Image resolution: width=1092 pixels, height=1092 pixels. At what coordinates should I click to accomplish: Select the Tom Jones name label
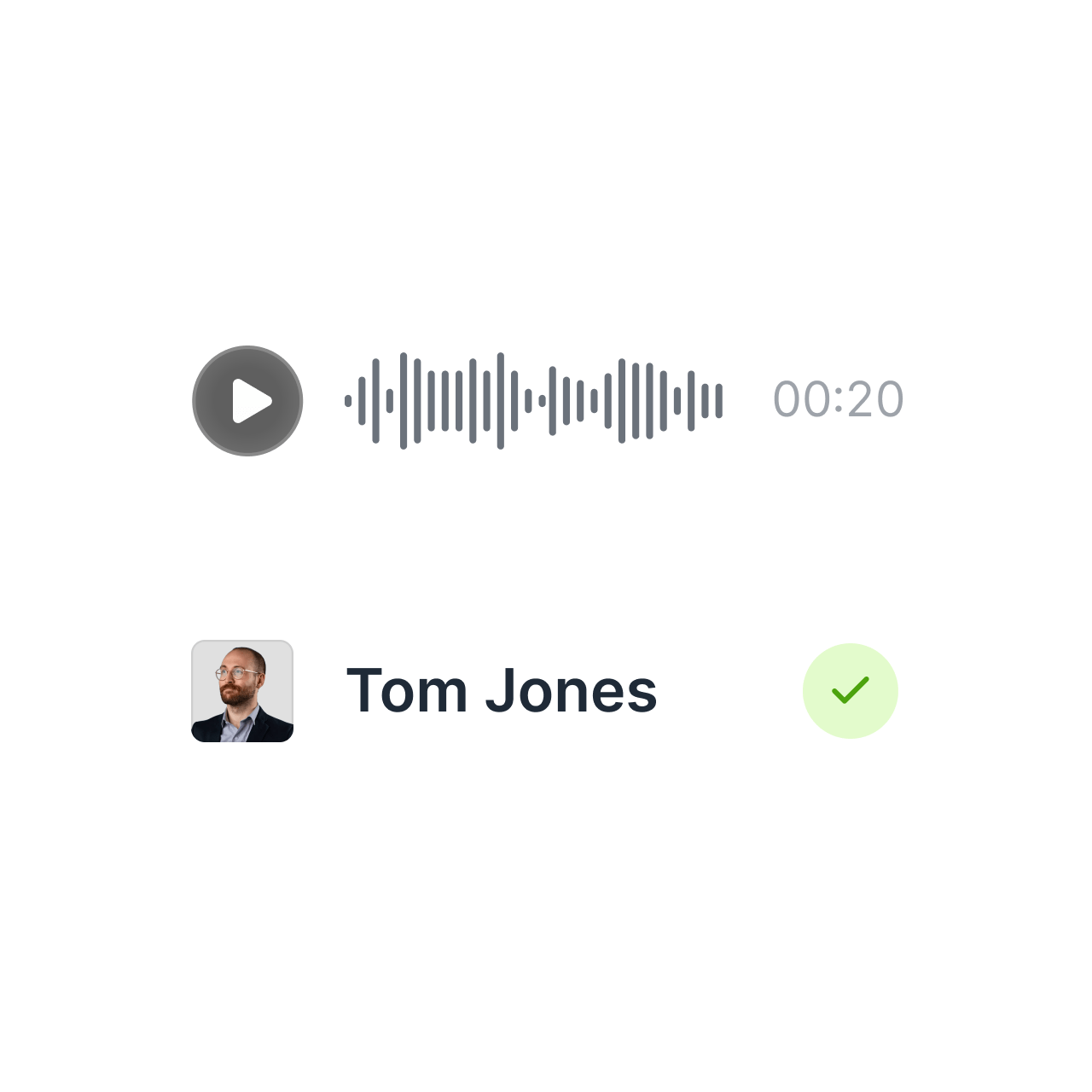click(502, 690)
